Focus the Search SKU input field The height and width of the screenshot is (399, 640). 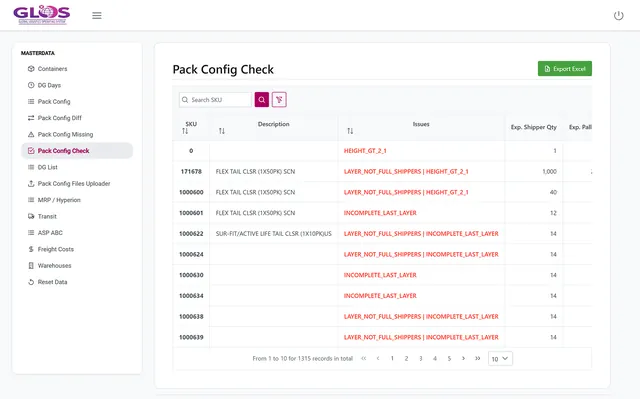coord(215,100)
